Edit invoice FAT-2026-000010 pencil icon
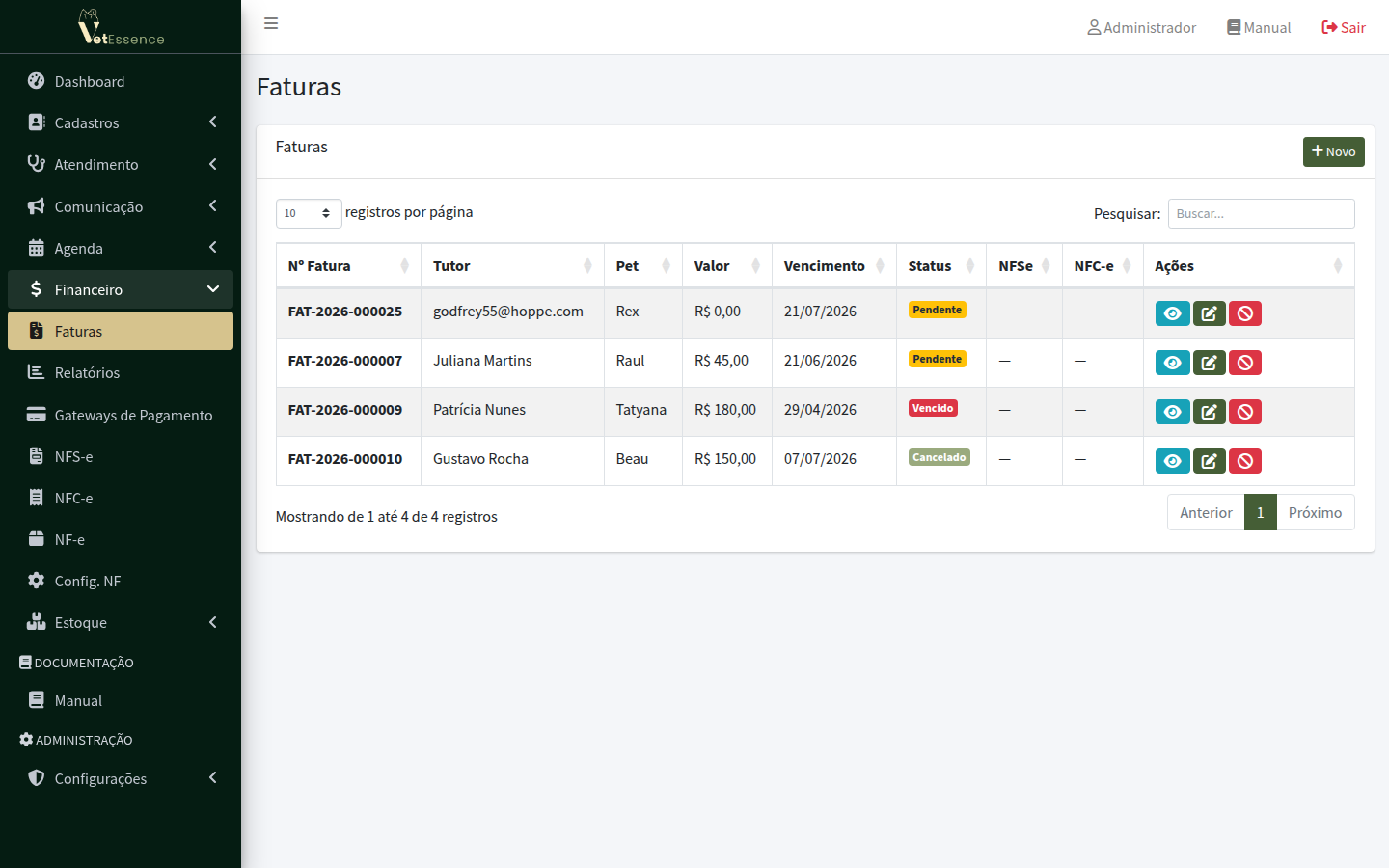1389x868 pixels. (1209, 461)
